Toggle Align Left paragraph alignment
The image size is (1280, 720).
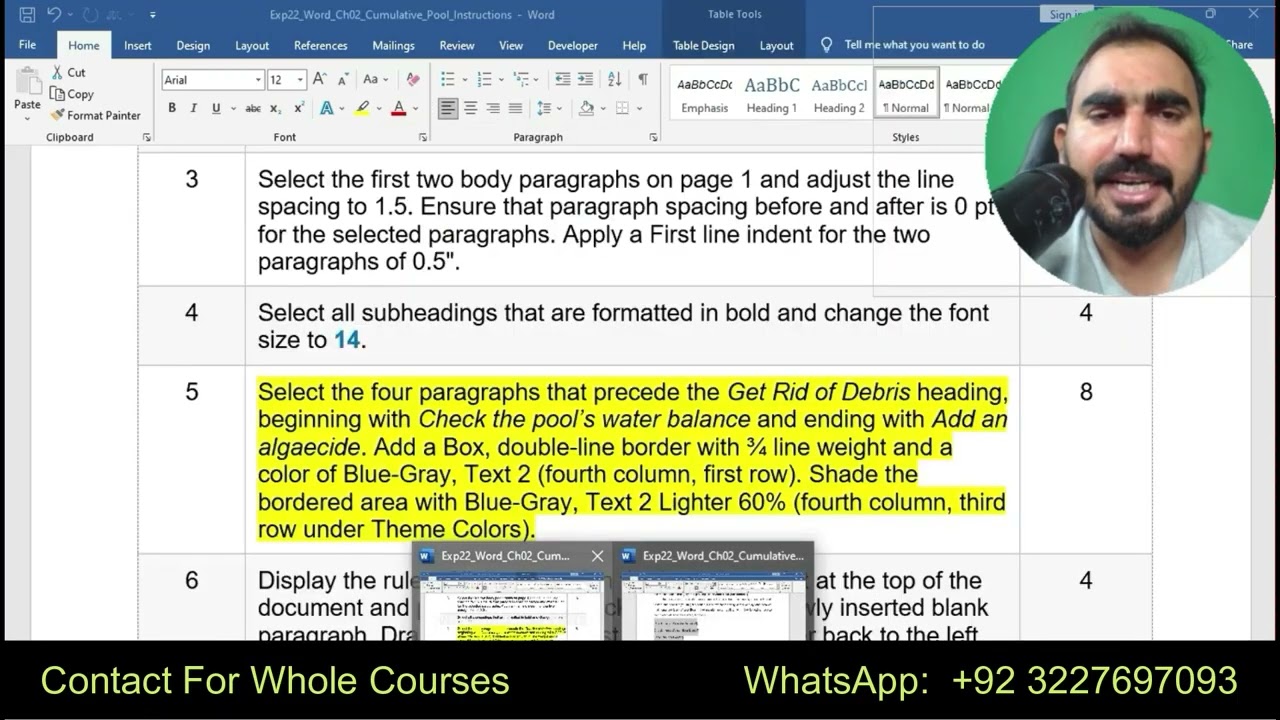tap(448, 108)
